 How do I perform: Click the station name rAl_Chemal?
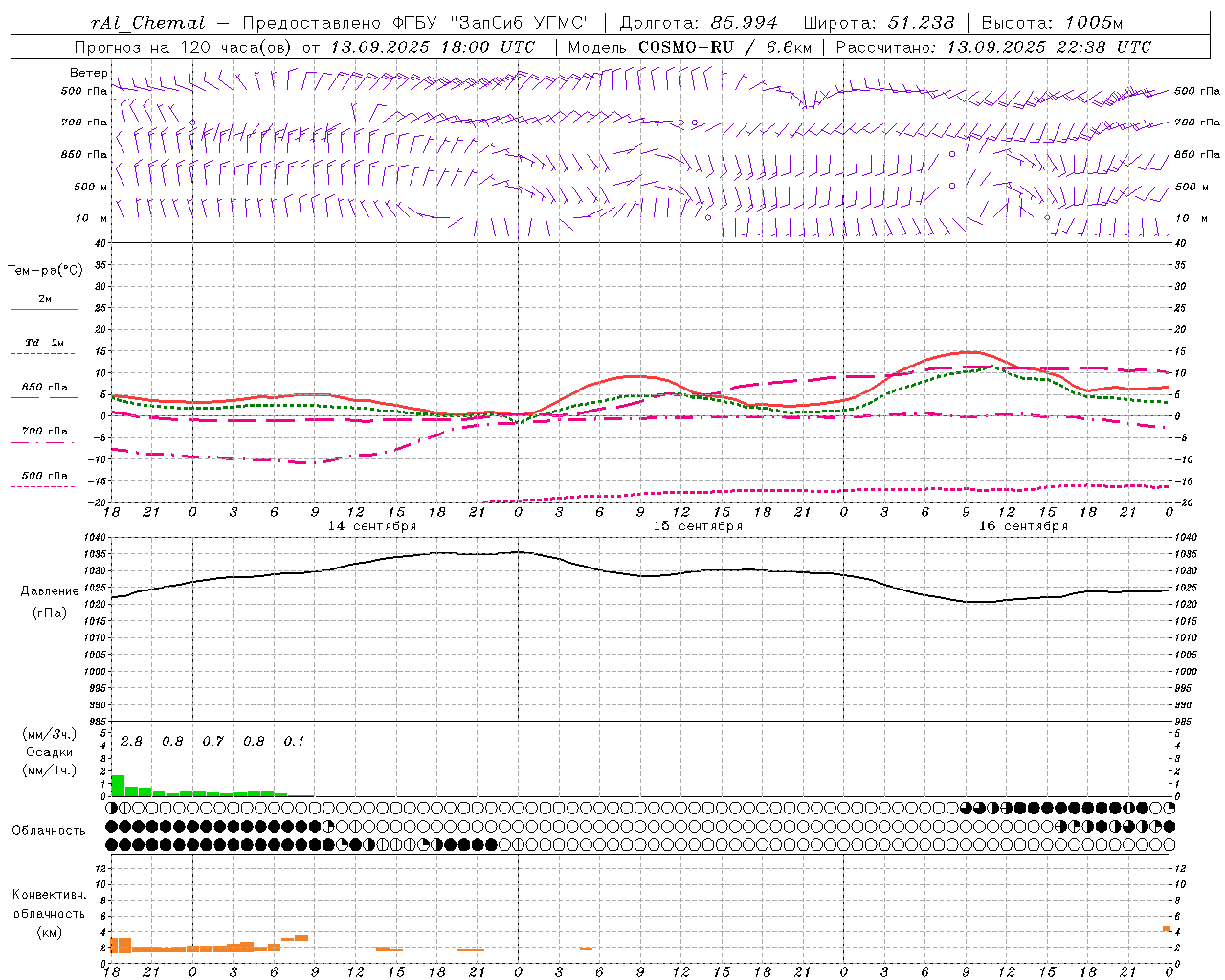pos(147,23)
